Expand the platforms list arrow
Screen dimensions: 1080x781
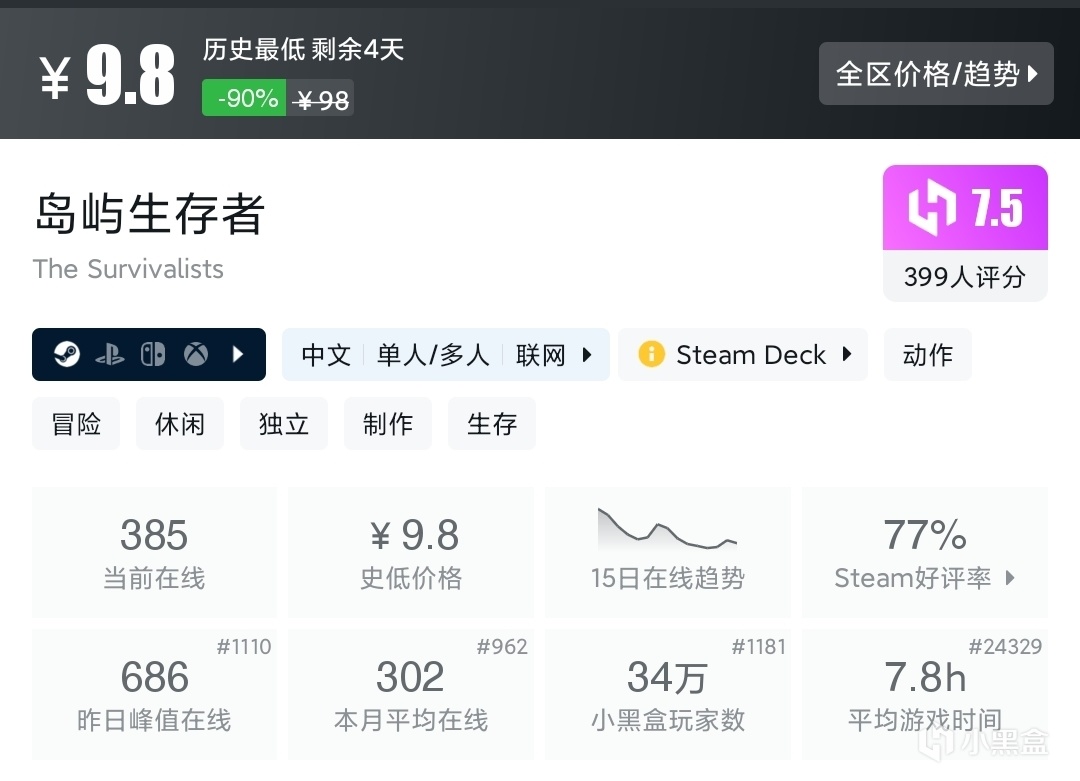[238, 355]
